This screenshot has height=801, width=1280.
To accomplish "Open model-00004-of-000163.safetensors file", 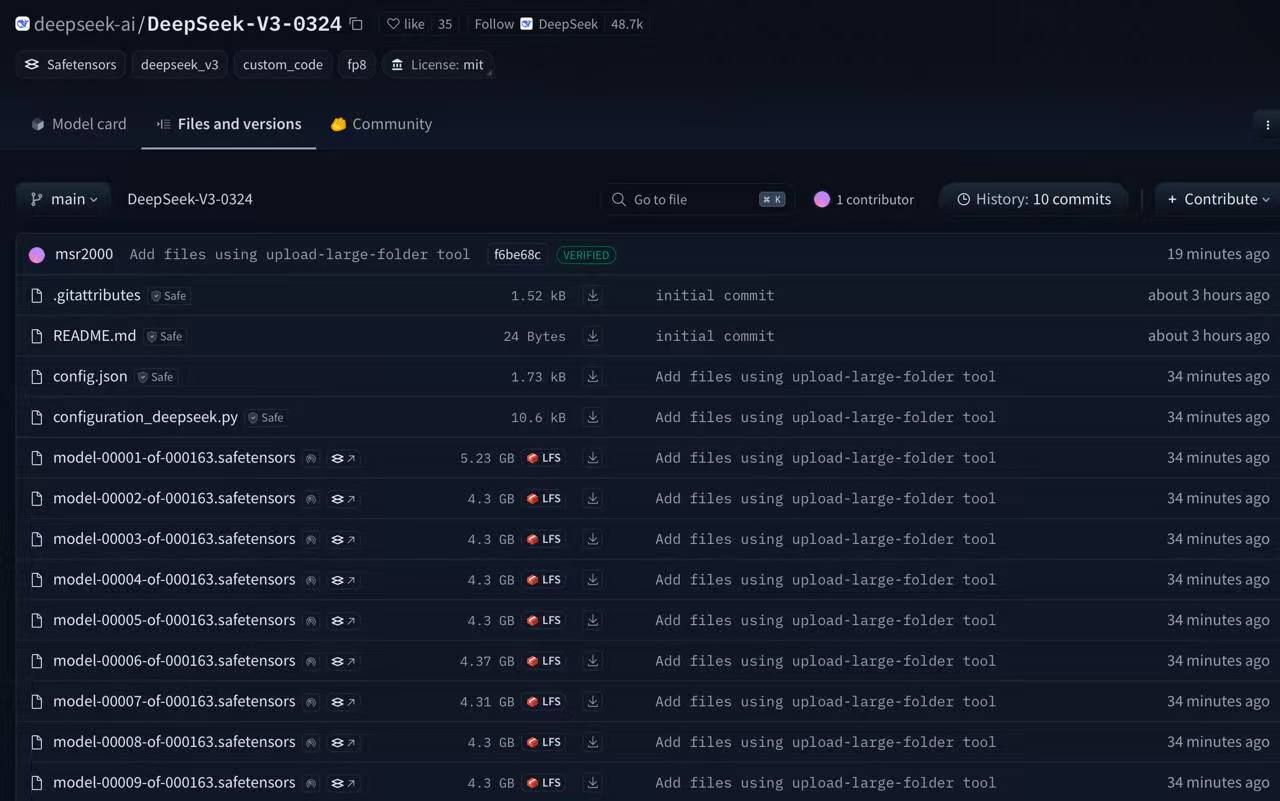I will click(174, 579).
